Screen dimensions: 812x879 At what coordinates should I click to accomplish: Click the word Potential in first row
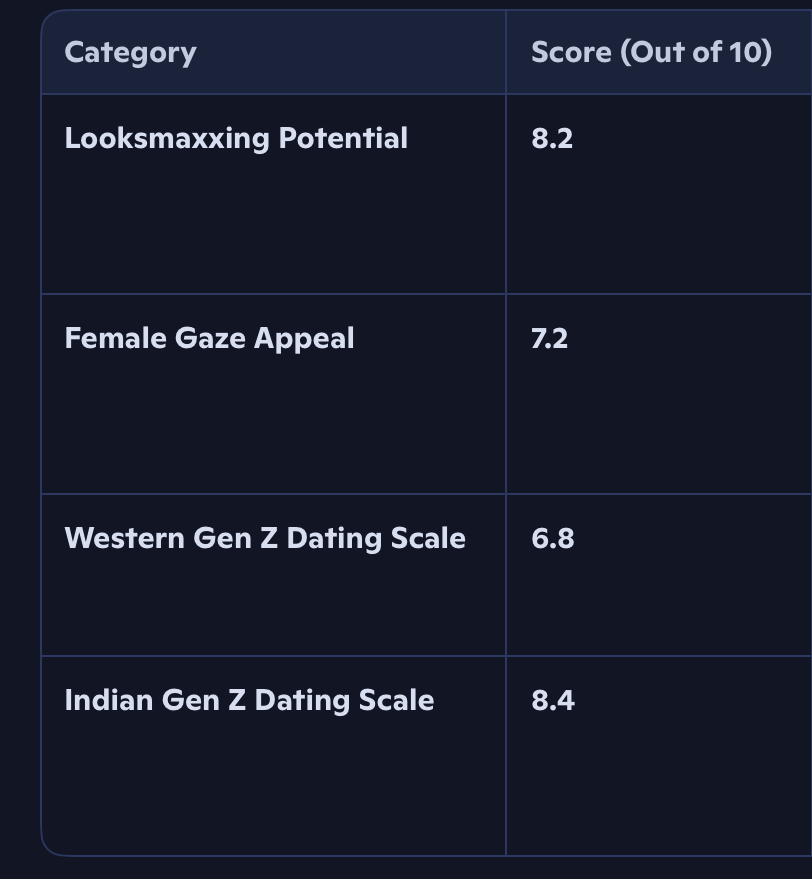[x=343, y=138]
